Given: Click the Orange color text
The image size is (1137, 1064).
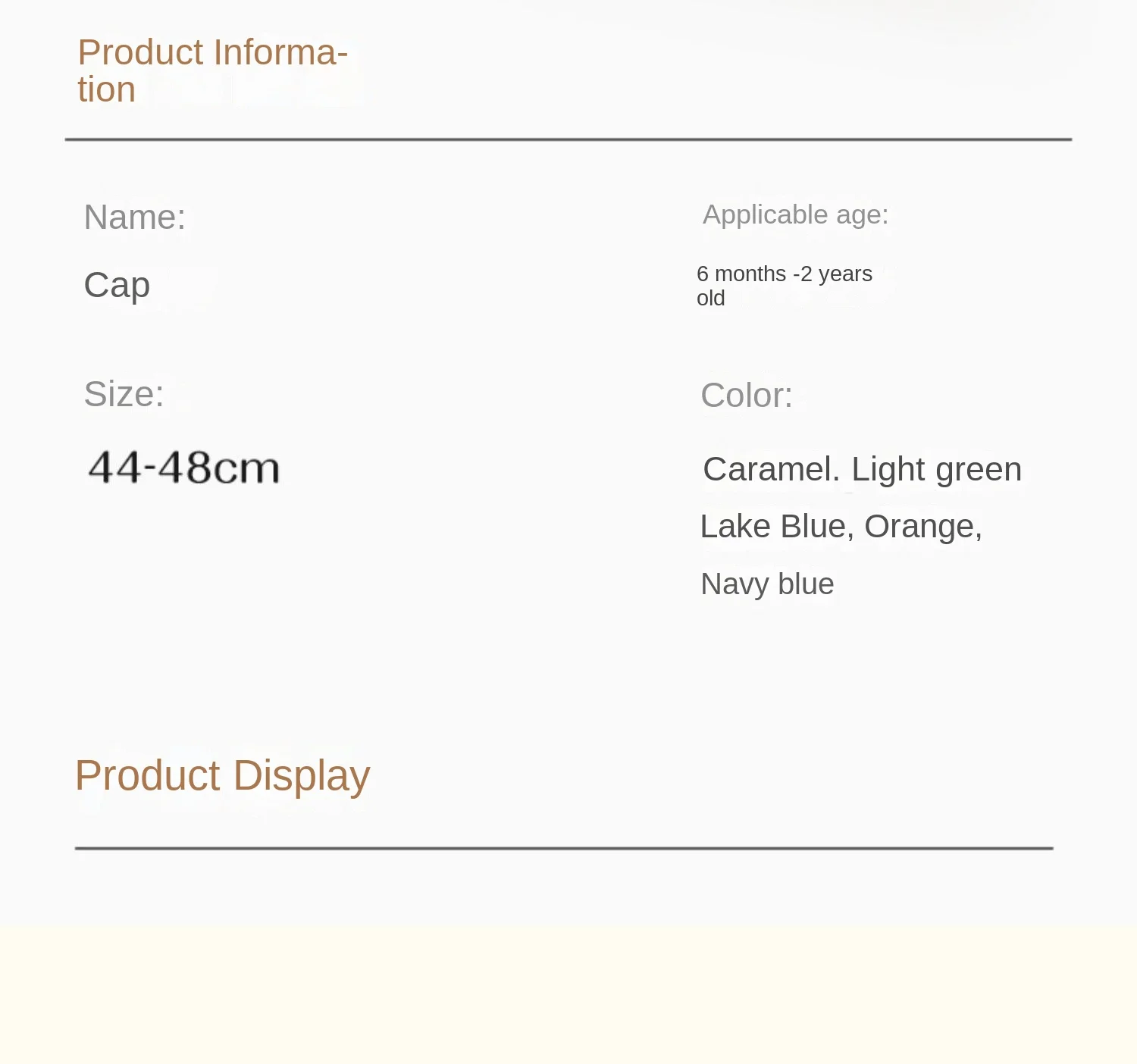Looking at the screenshot, I should tap(923, 527).
